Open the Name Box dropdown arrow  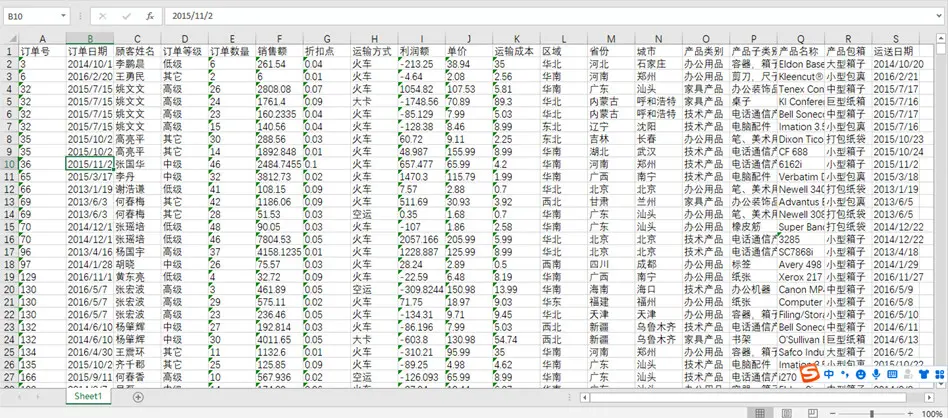click(63, 16)
